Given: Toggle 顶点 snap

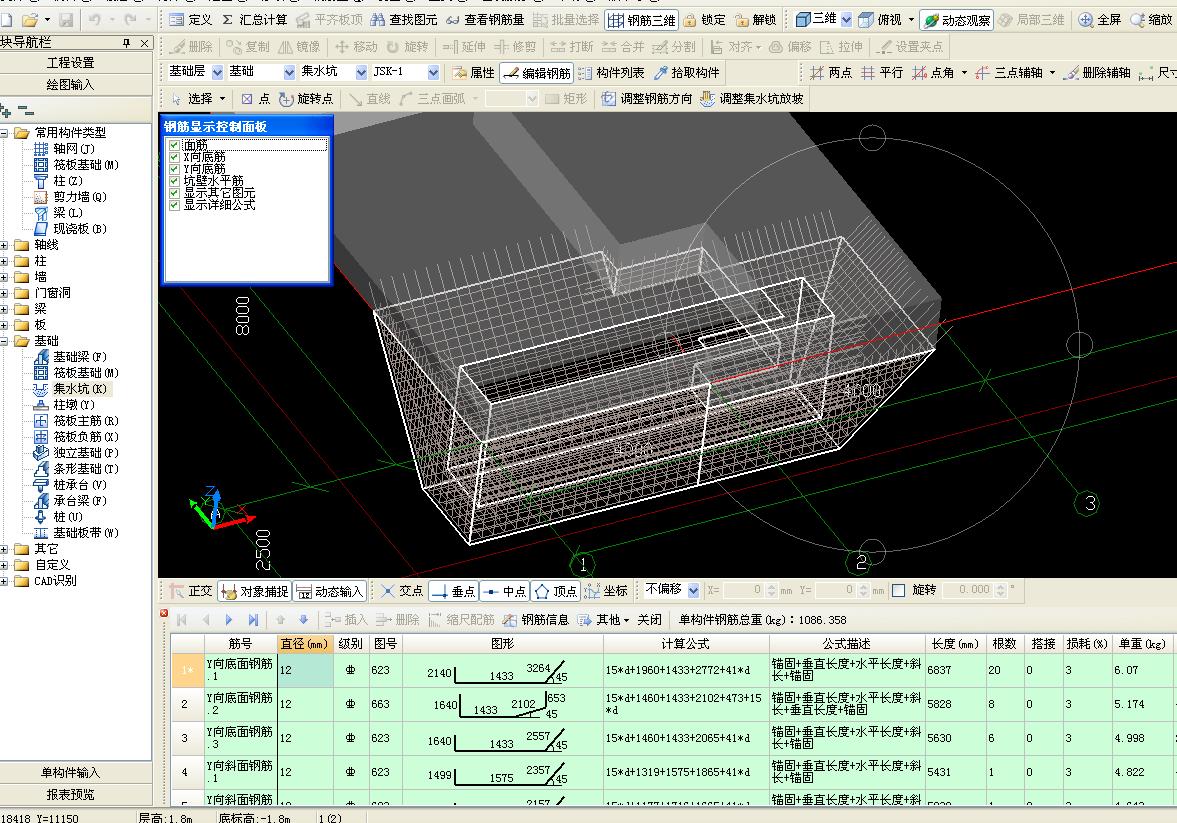Looking at the screenshot, I should 555,591.
